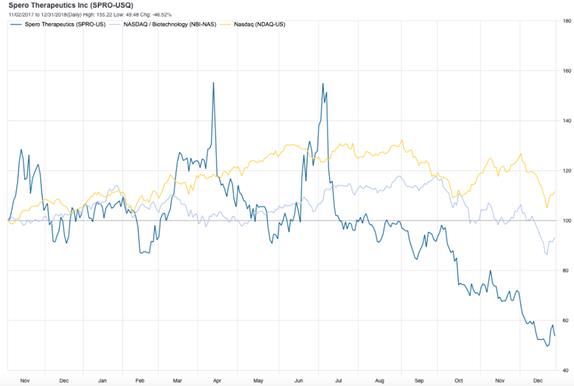
Task: Click the chart title Spero Therapeutics Inc (SPRO-USQ)
Action: click(71, 5)
